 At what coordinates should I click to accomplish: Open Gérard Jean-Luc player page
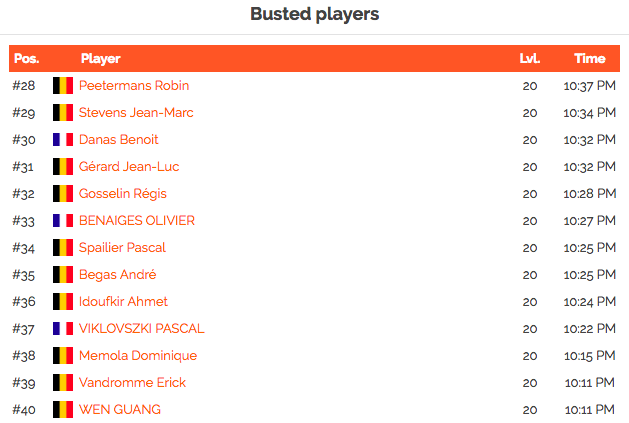(129, 167)
